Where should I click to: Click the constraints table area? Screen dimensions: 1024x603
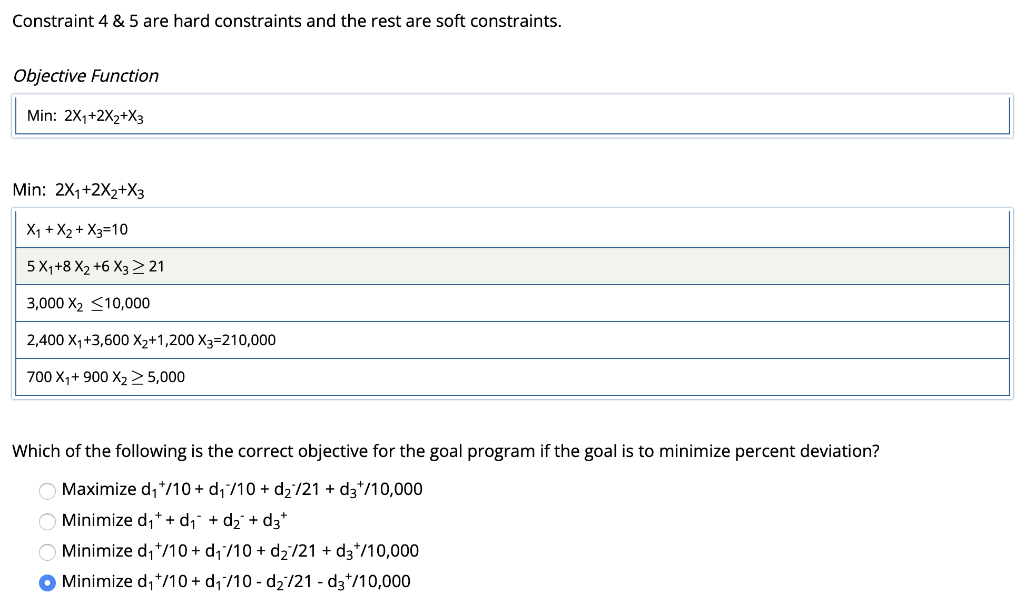pyautogui.click(x=510, y=303)
